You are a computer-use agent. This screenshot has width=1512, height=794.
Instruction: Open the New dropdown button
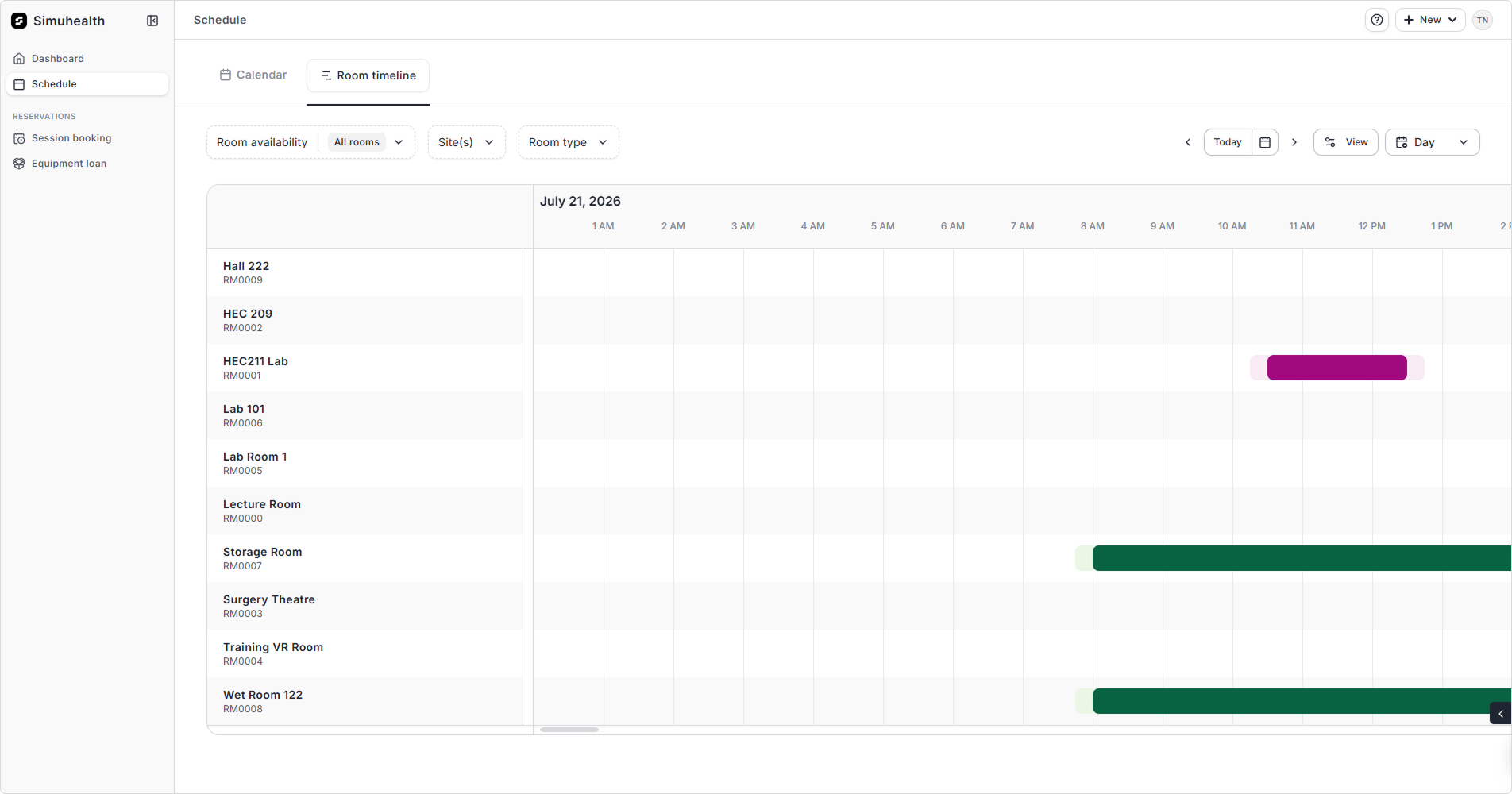tap(1430, 20)
